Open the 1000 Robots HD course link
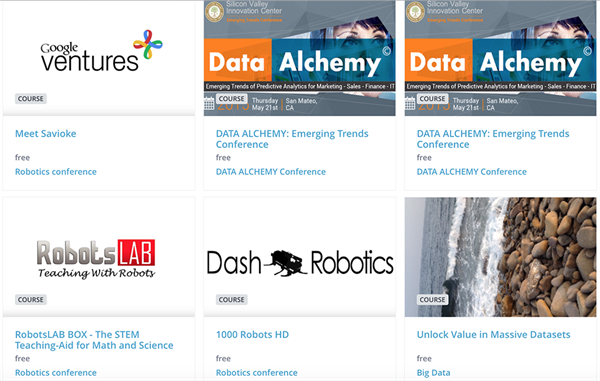Screen dimensions: 600x381 [252, 334]
